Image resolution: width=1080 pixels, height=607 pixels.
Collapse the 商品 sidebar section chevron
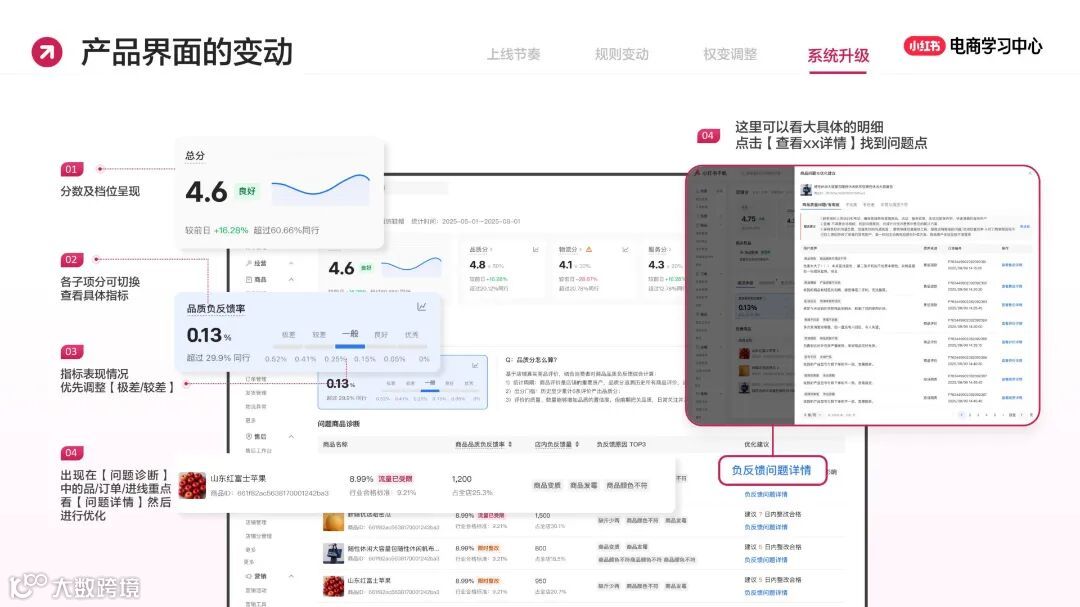[x=291, y=280]
